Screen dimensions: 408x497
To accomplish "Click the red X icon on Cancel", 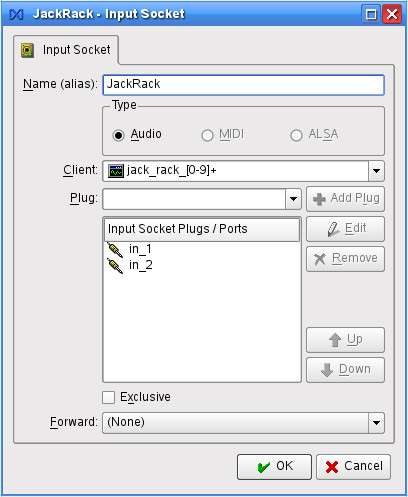I will coord(332,467).
